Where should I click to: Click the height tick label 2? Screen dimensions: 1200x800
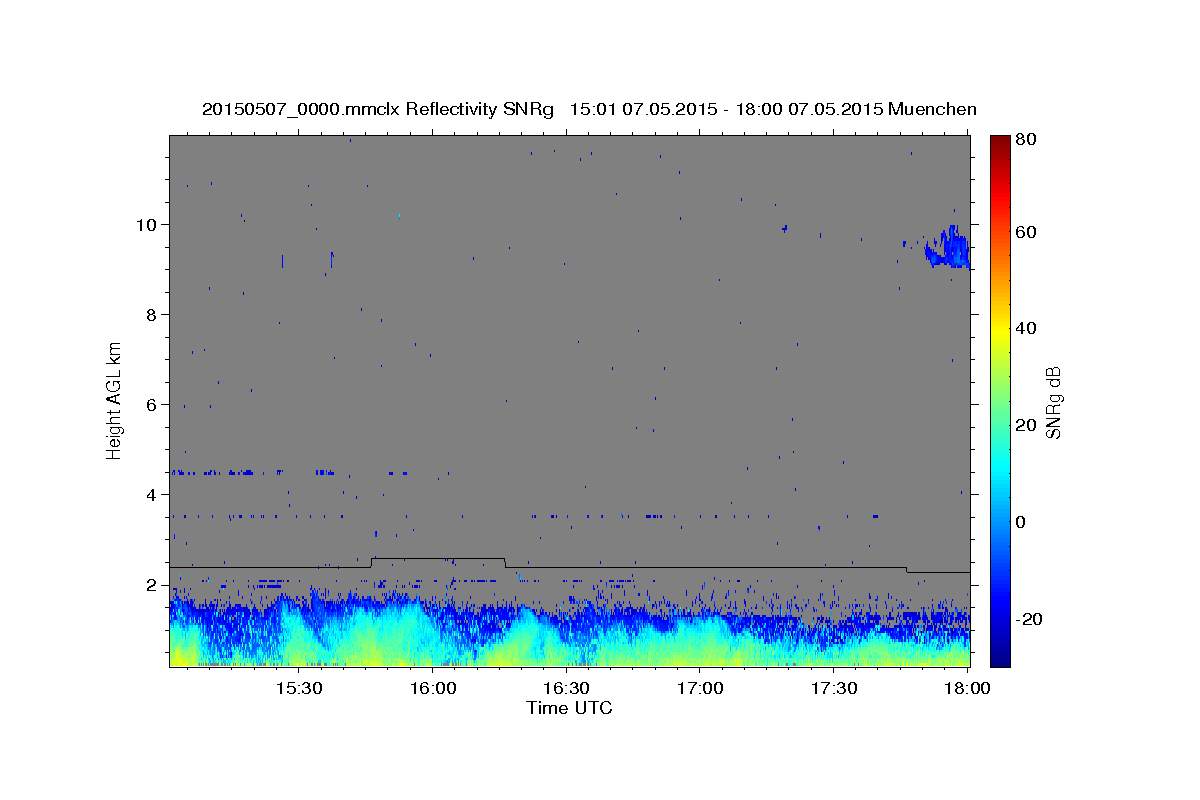(153, 584)
